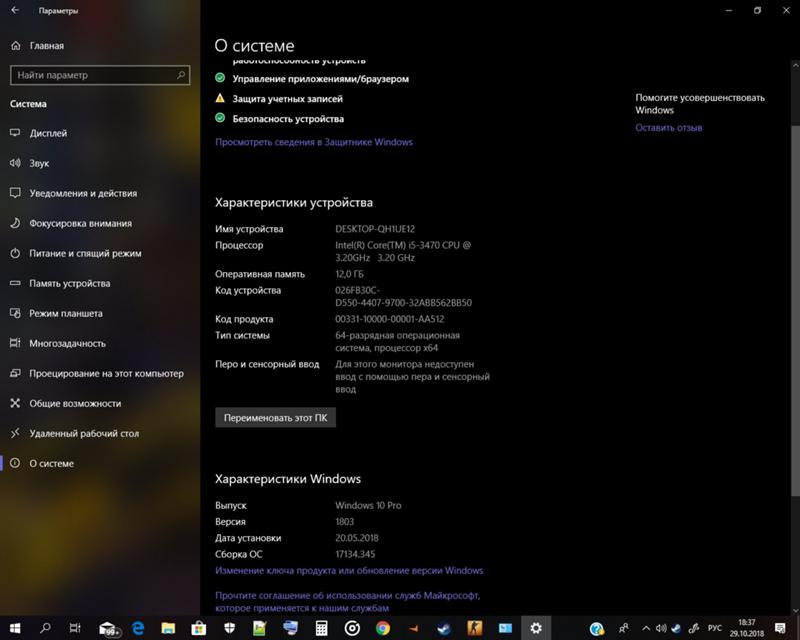Click the product code 00331-10000-00001-AA512
The width and height of the screenshot is (800, 640).
pyautogui.click(x=389, y=319)
